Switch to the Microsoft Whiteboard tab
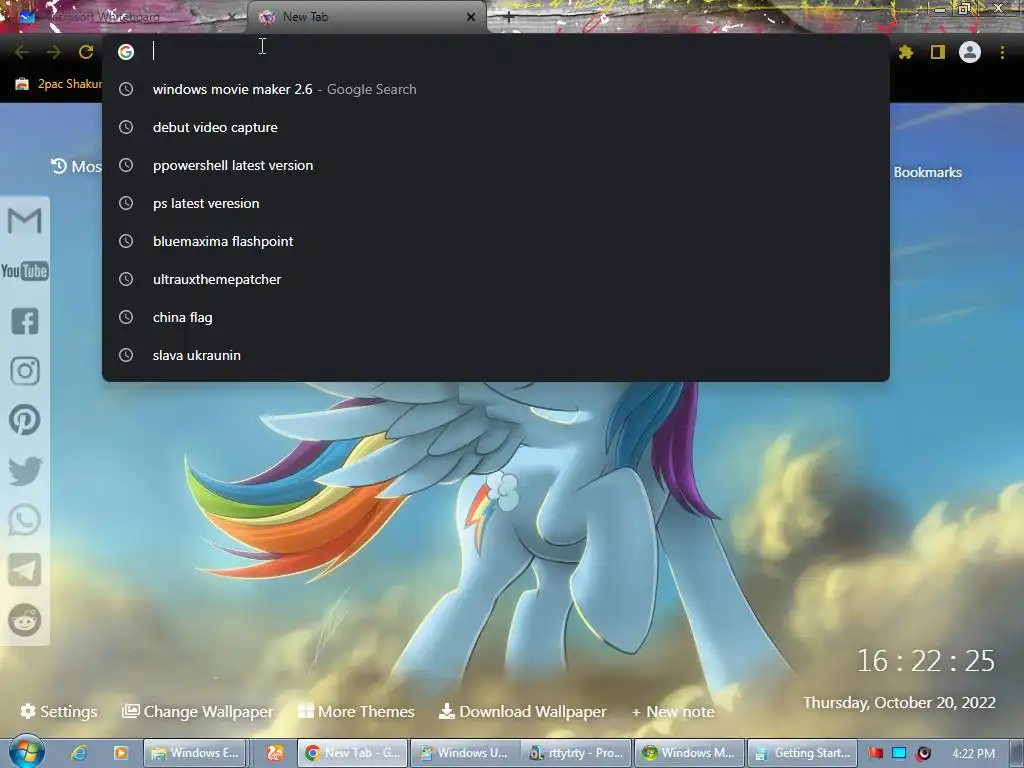The height and width of the screenshot is (768, 1024). coord(124,17)
